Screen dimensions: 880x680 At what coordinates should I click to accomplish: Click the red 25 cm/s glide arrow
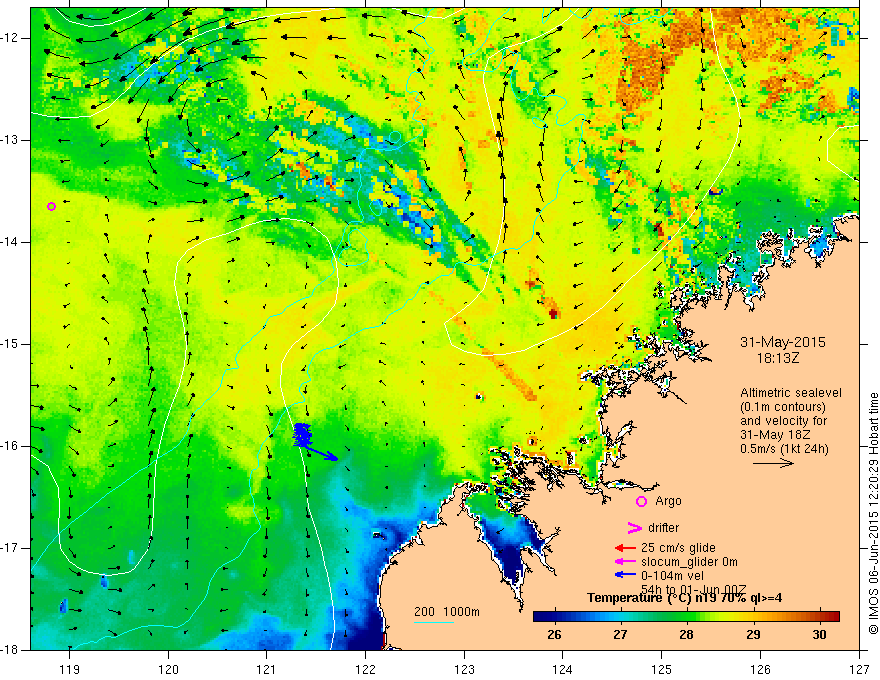coord(625,548)
